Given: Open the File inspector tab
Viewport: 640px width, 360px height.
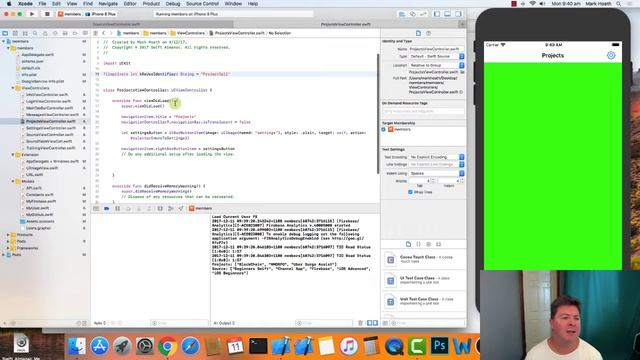Looking at the screenshot, I should [x=418, y=33].
